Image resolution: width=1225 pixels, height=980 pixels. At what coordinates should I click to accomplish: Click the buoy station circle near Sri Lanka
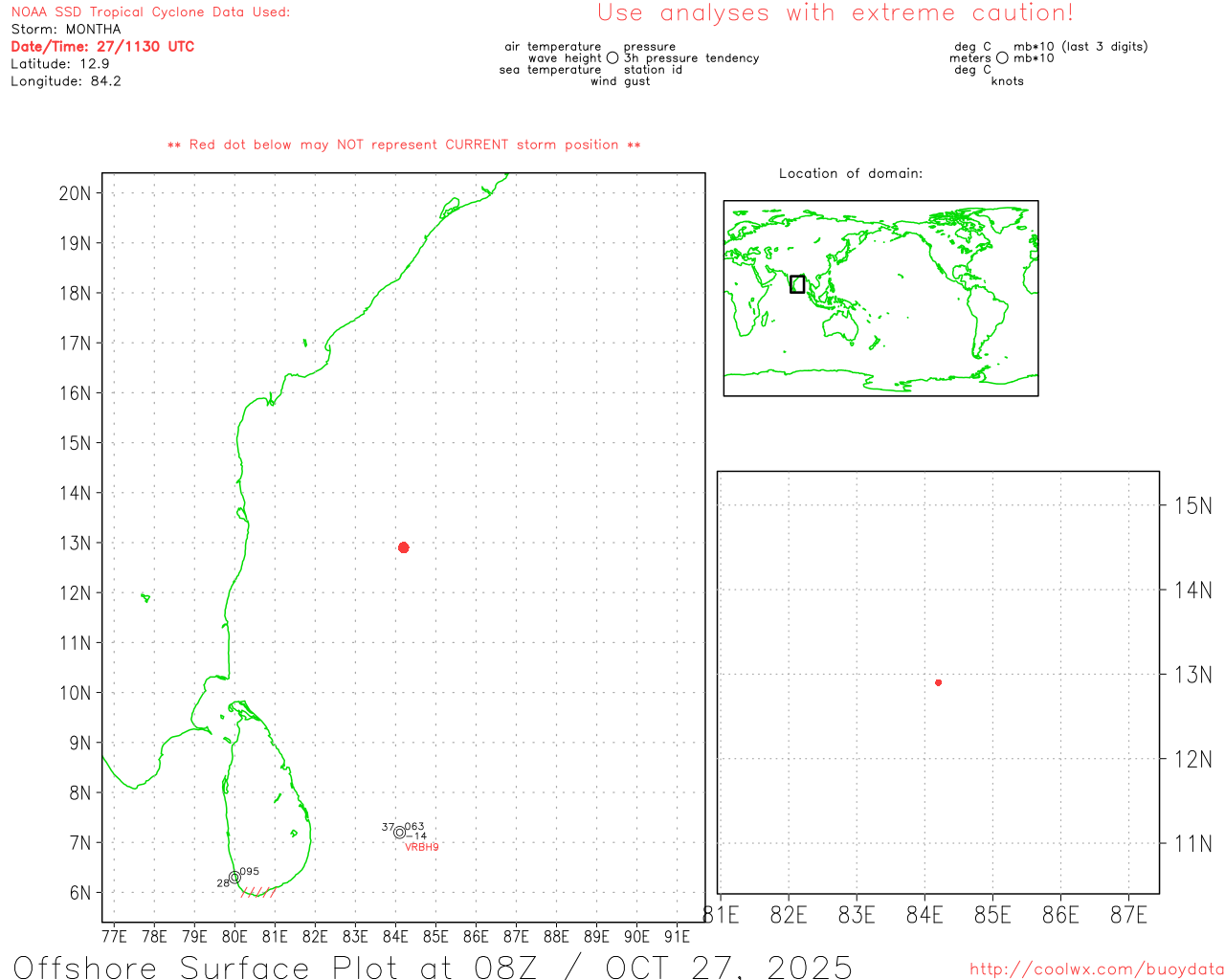[x=234, y=878]
